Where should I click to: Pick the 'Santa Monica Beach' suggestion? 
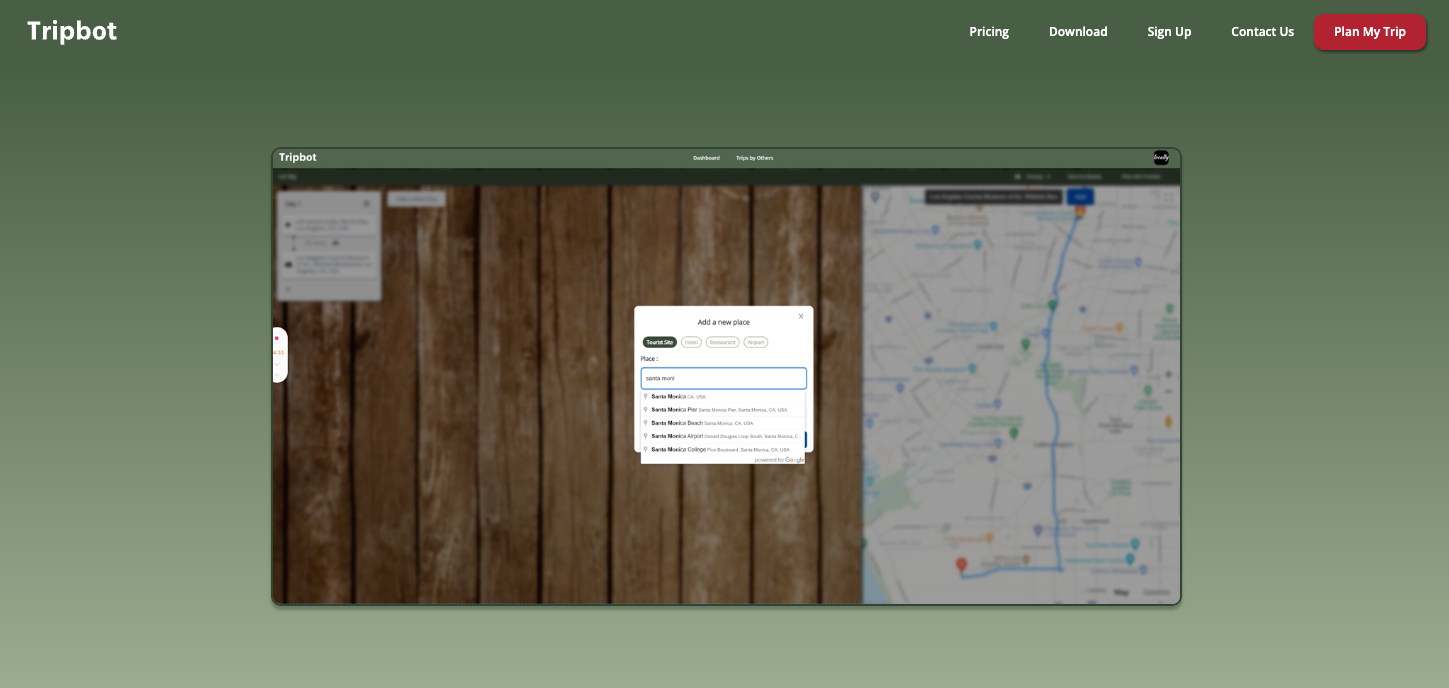coord(723,423)
